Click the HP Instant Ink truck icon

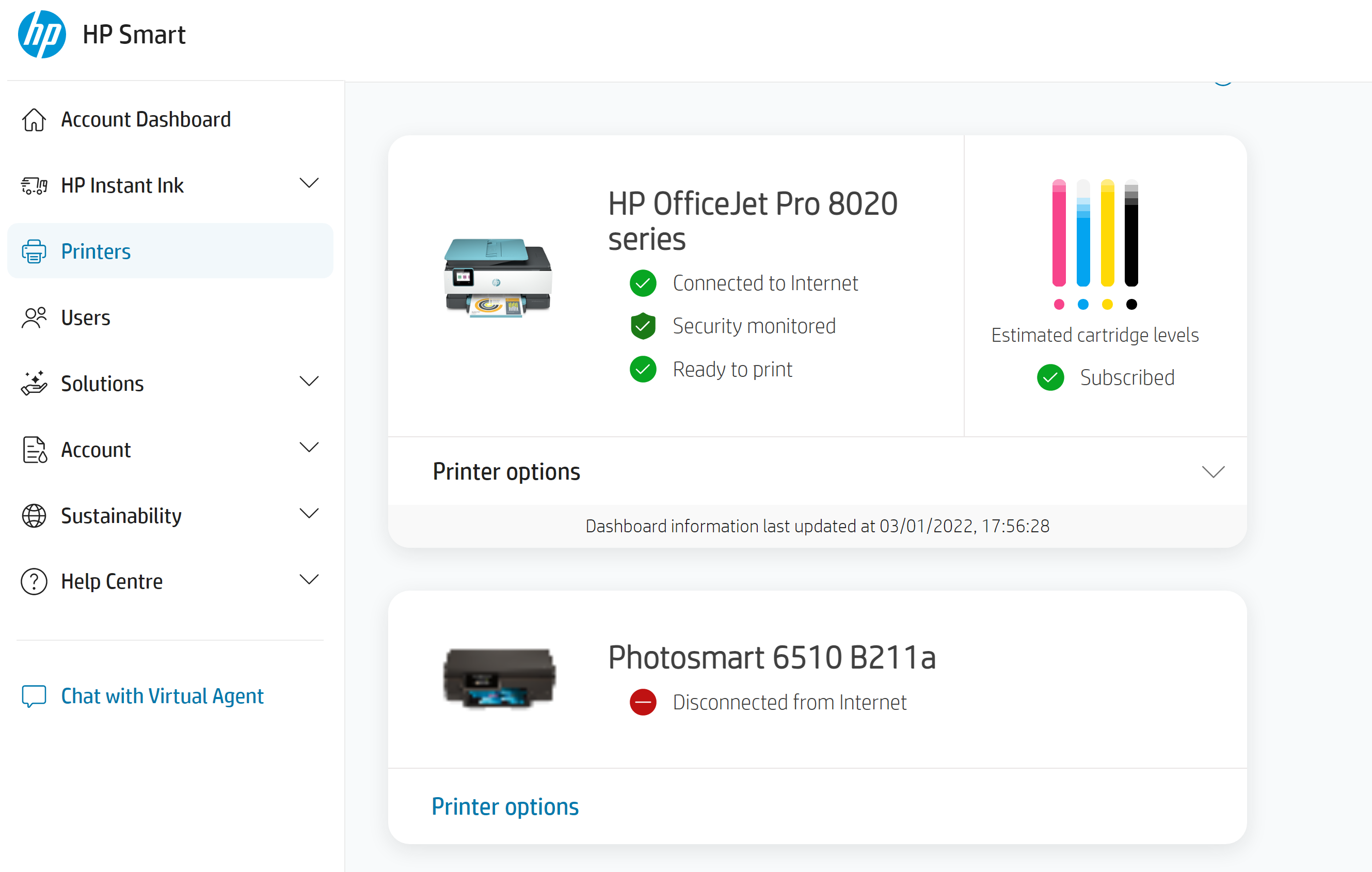34,186
